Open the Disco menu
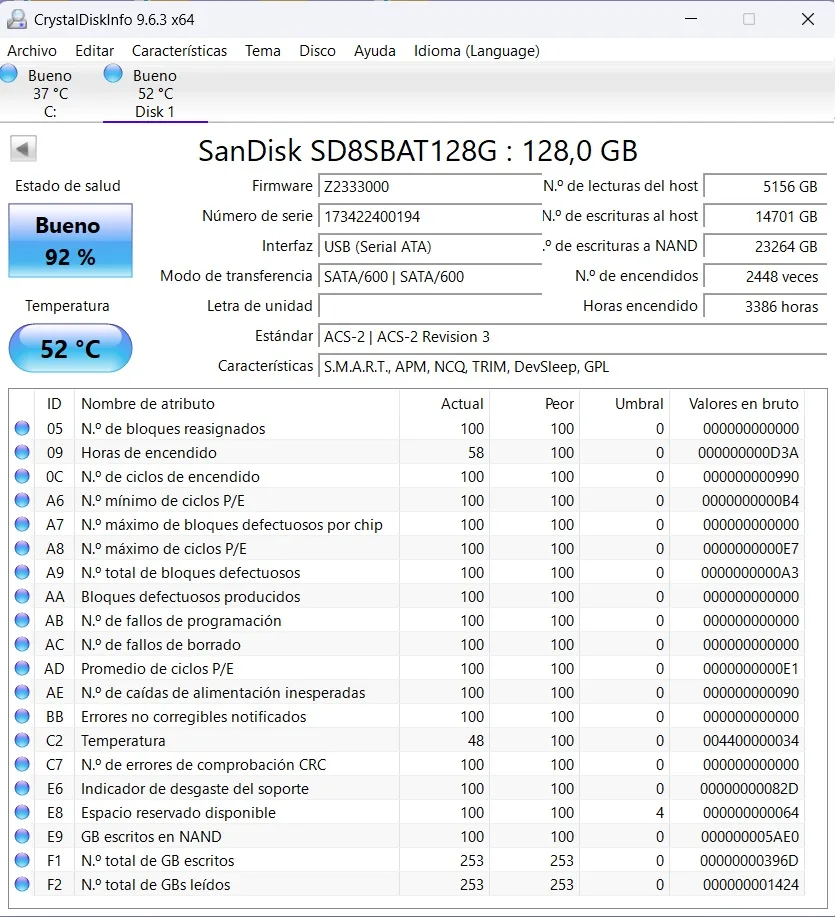This screenshot has height=917, width=835. click(317, 51)
